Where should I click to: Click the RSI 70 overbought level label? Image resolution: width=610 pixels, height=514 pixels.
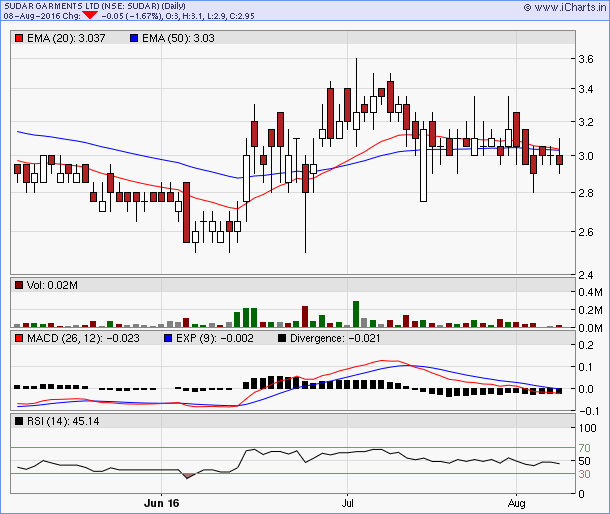coord(584,448)
